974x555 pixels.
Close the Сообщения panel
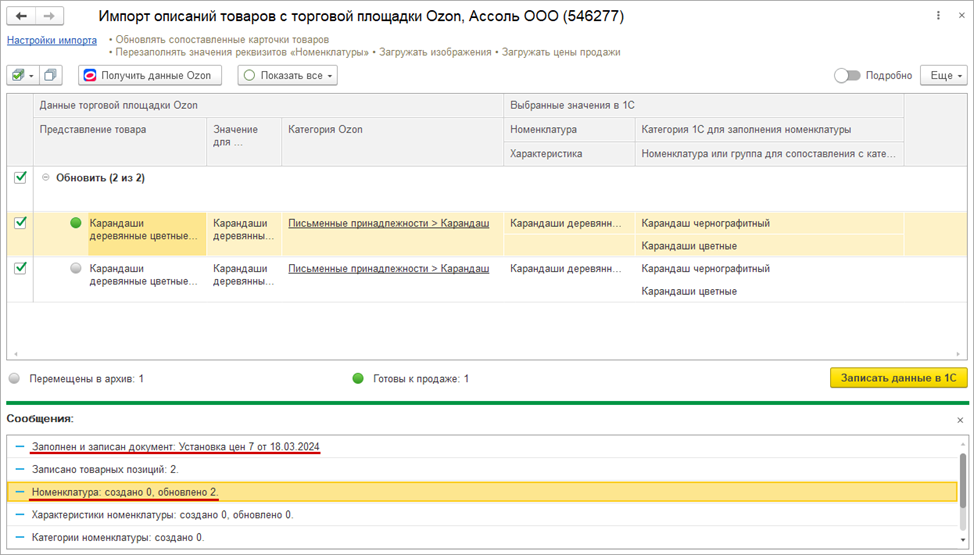coord(960,420)
